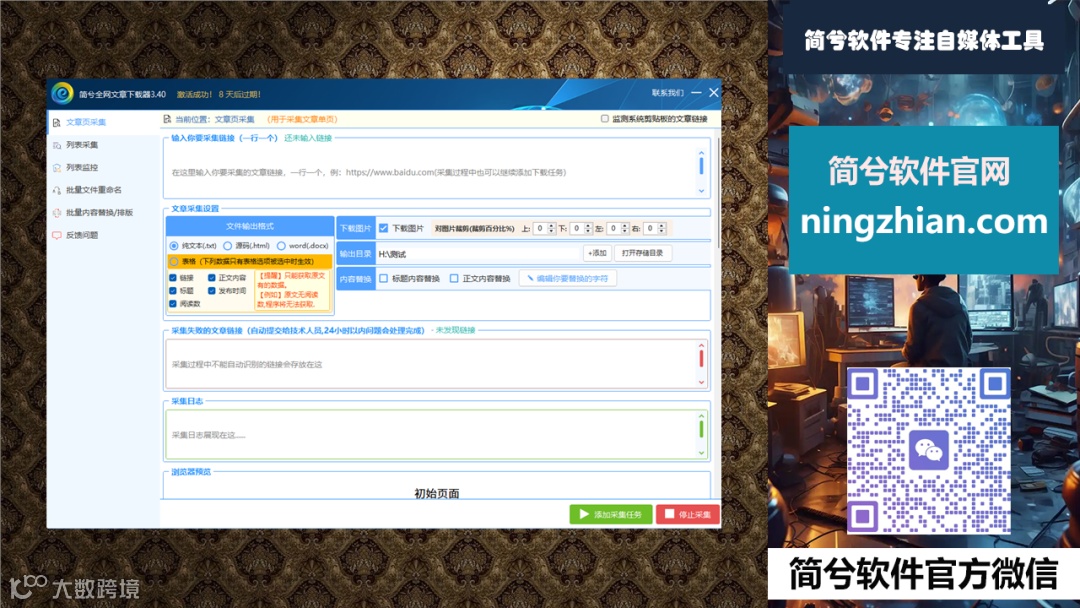Click the green 采集日志 scrollbar thumb
Screen dimensions: 1080x608
(701, 429)
